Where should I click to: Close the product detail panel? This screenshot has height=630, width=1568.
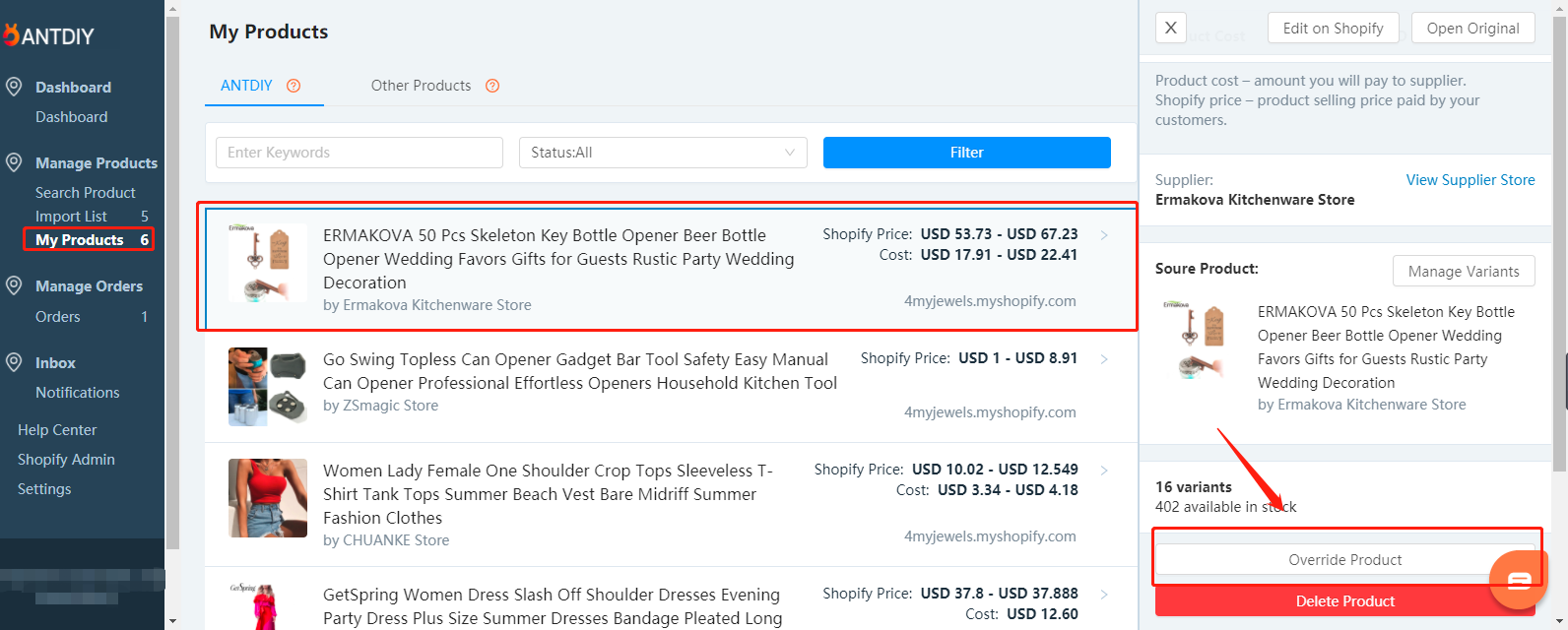[x=1170, y=28]
